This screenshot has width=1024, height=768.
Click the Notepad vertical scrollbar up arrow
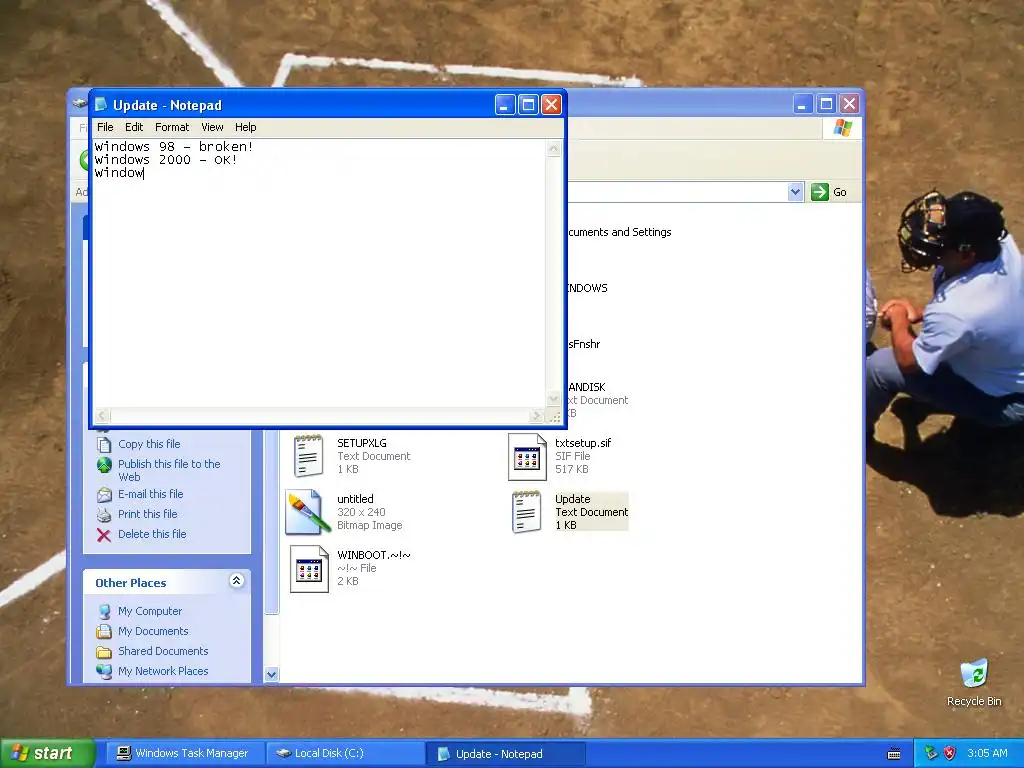tap(553, 150)
